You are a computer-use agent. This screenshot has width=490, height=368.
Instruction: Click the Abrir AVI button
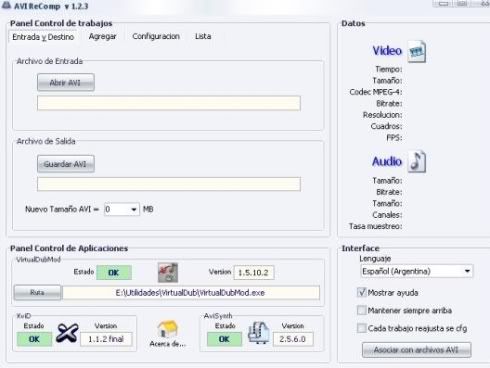[66, 82]
